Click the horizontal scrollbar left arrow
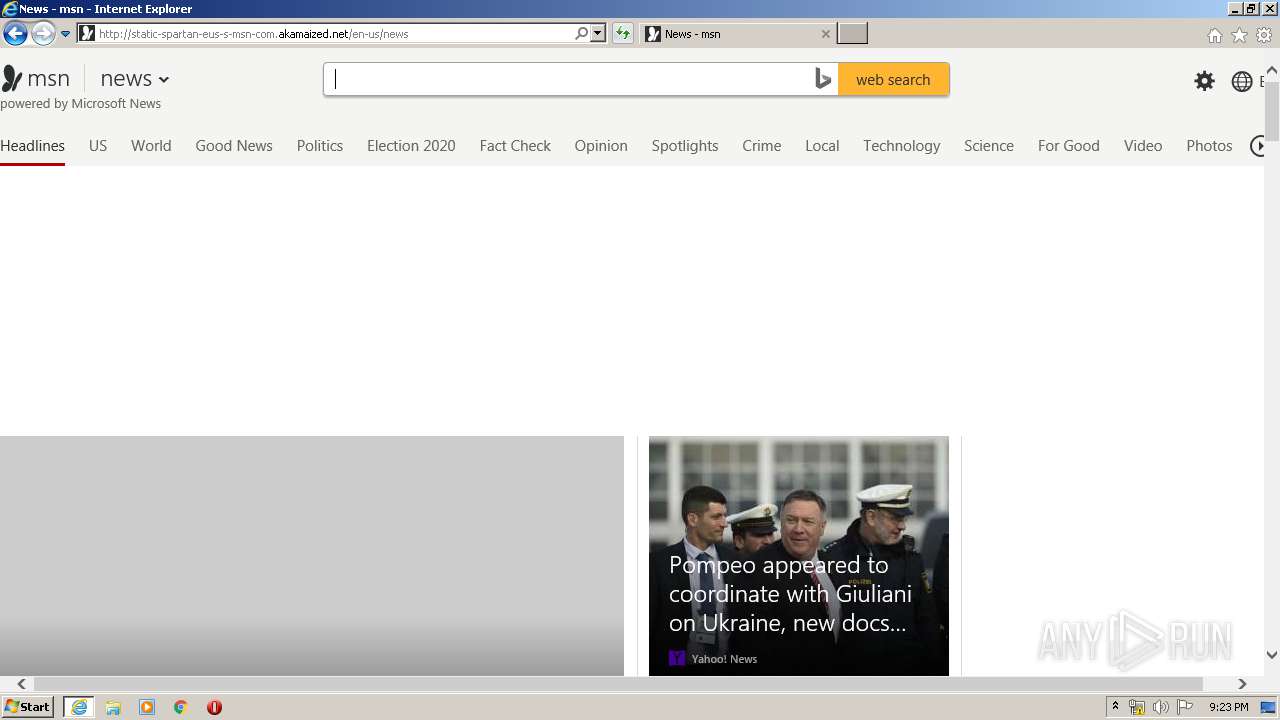The width and height of the screenshot is (1280, 720). 22,684
